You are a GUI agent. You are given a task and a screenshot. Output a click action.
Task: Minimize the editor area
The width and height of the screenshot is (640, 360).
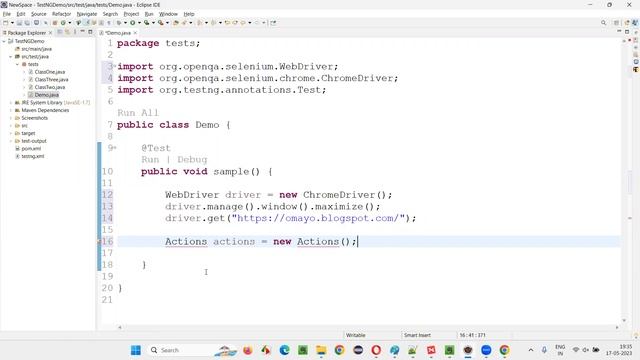click(619, 31)
